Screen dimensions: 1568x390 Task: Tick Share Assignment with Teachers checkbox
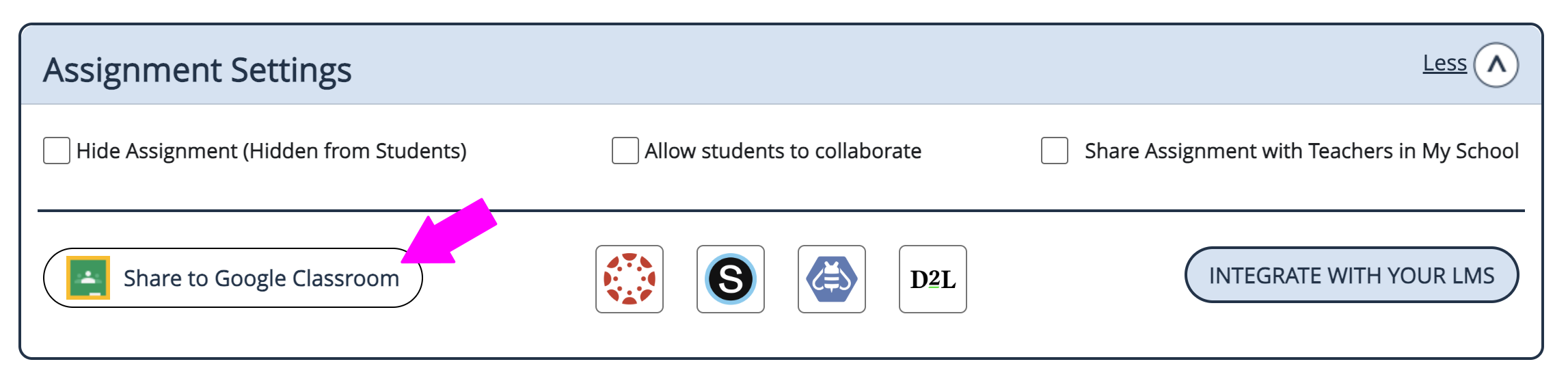tap(1055, 151)
